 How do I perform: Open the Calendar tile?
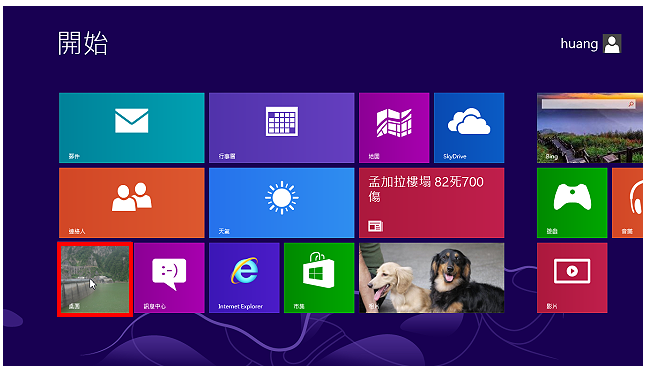point(282,128)
